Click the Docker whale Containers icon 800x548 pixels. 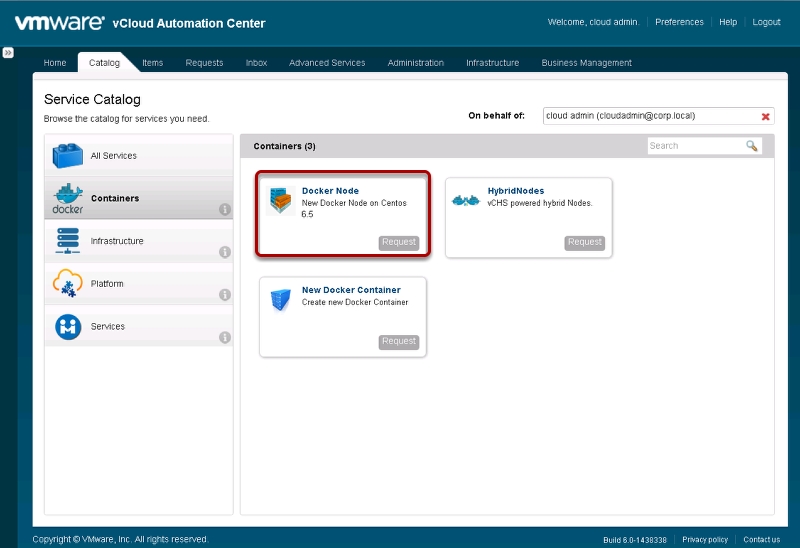(x=67, y=198)
